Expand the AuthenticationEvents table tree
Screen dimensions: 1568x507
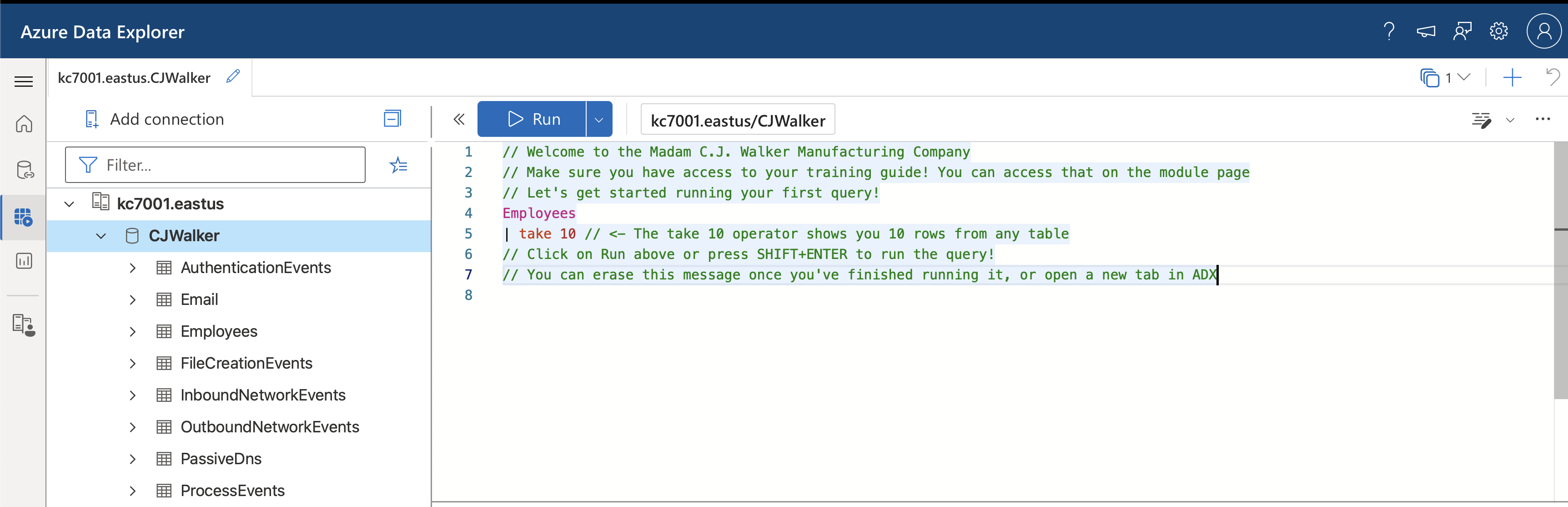(133, 267)
